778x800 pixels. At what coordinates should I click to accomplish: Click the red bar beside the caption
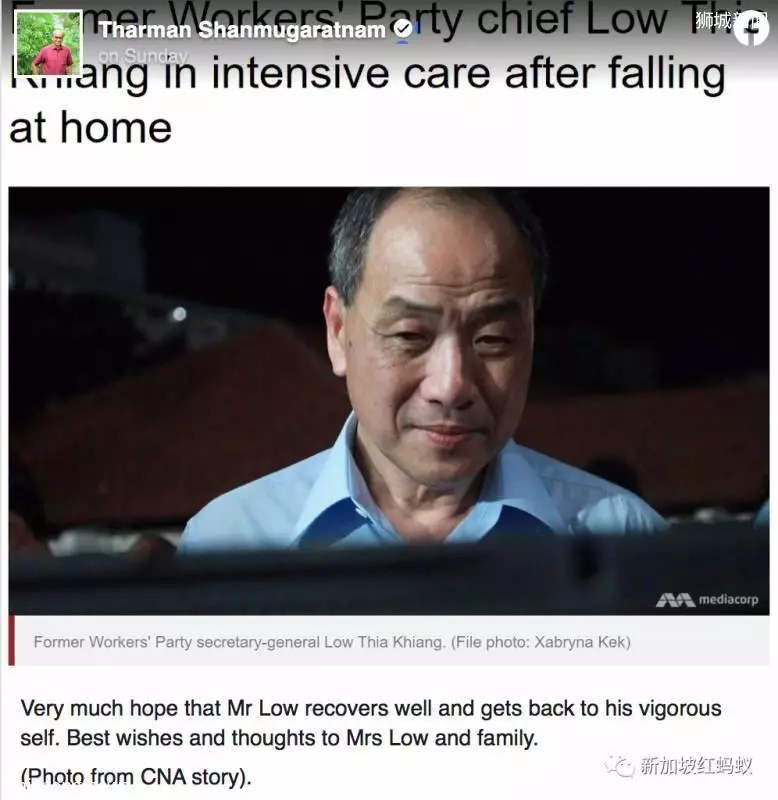pyautogui.click(x=11, y=640)
